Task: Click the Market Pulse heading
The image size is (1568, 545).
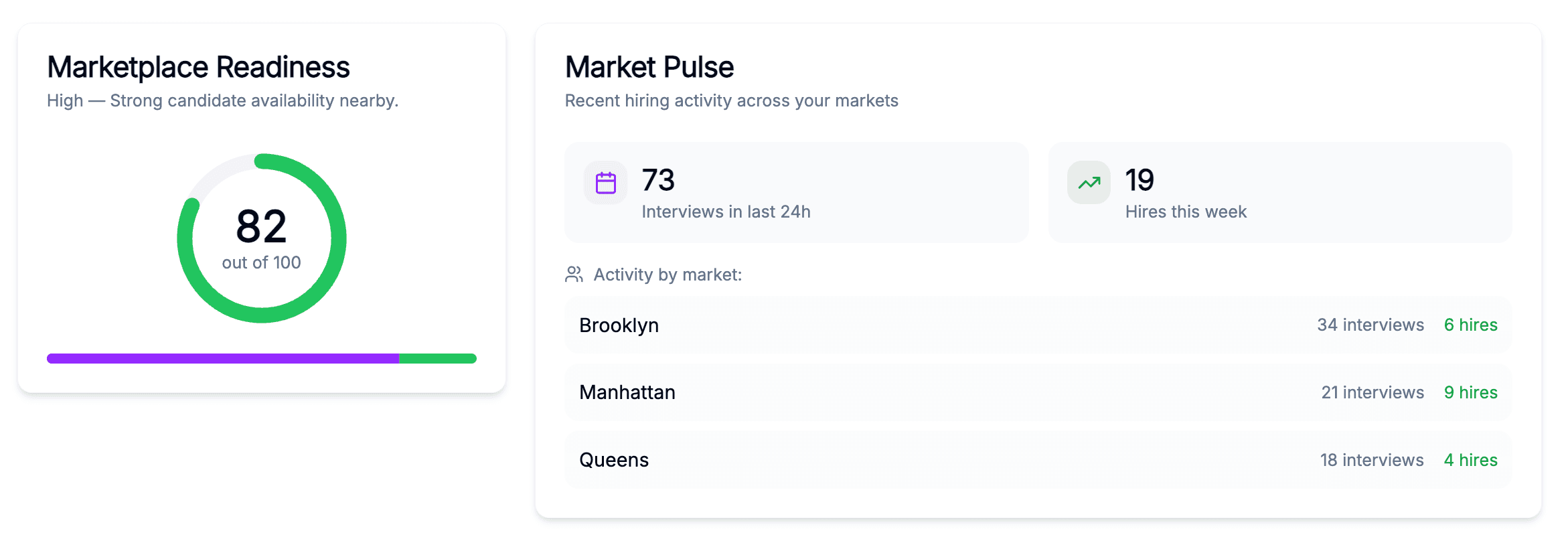Action: point(649,67)
